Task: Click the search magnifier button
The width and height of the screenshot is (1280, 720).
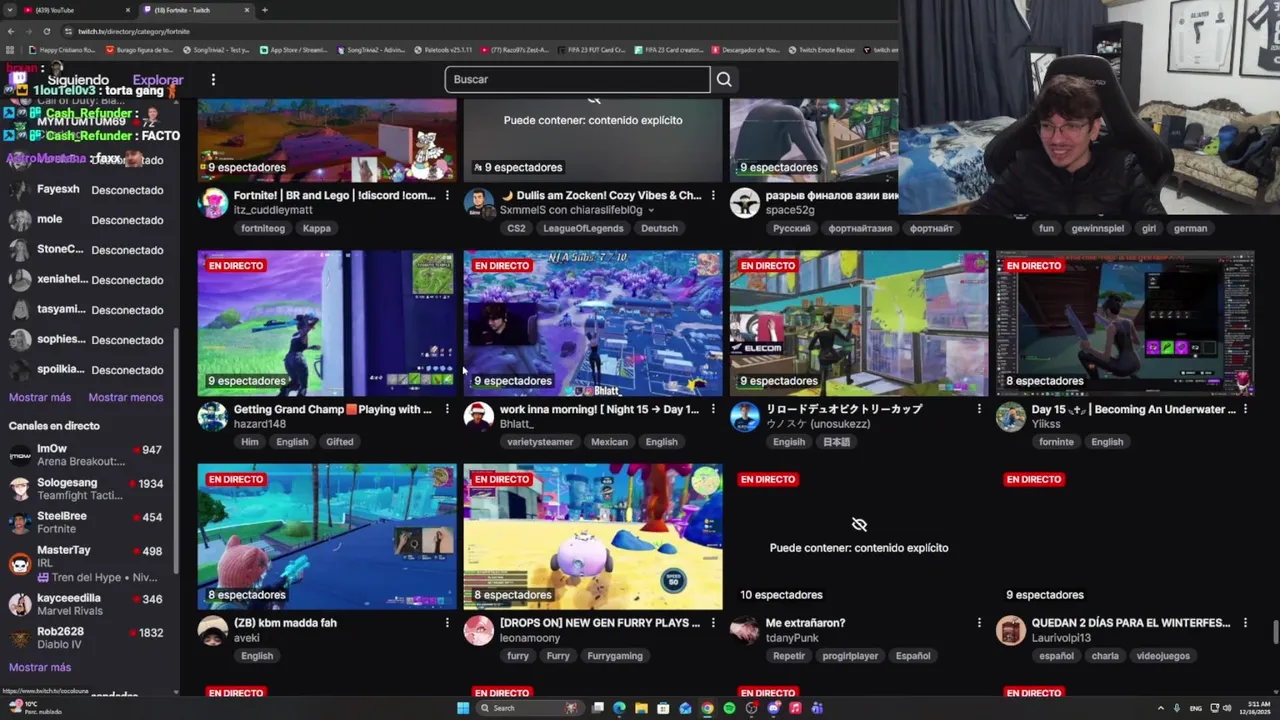Action: (724, 79)
